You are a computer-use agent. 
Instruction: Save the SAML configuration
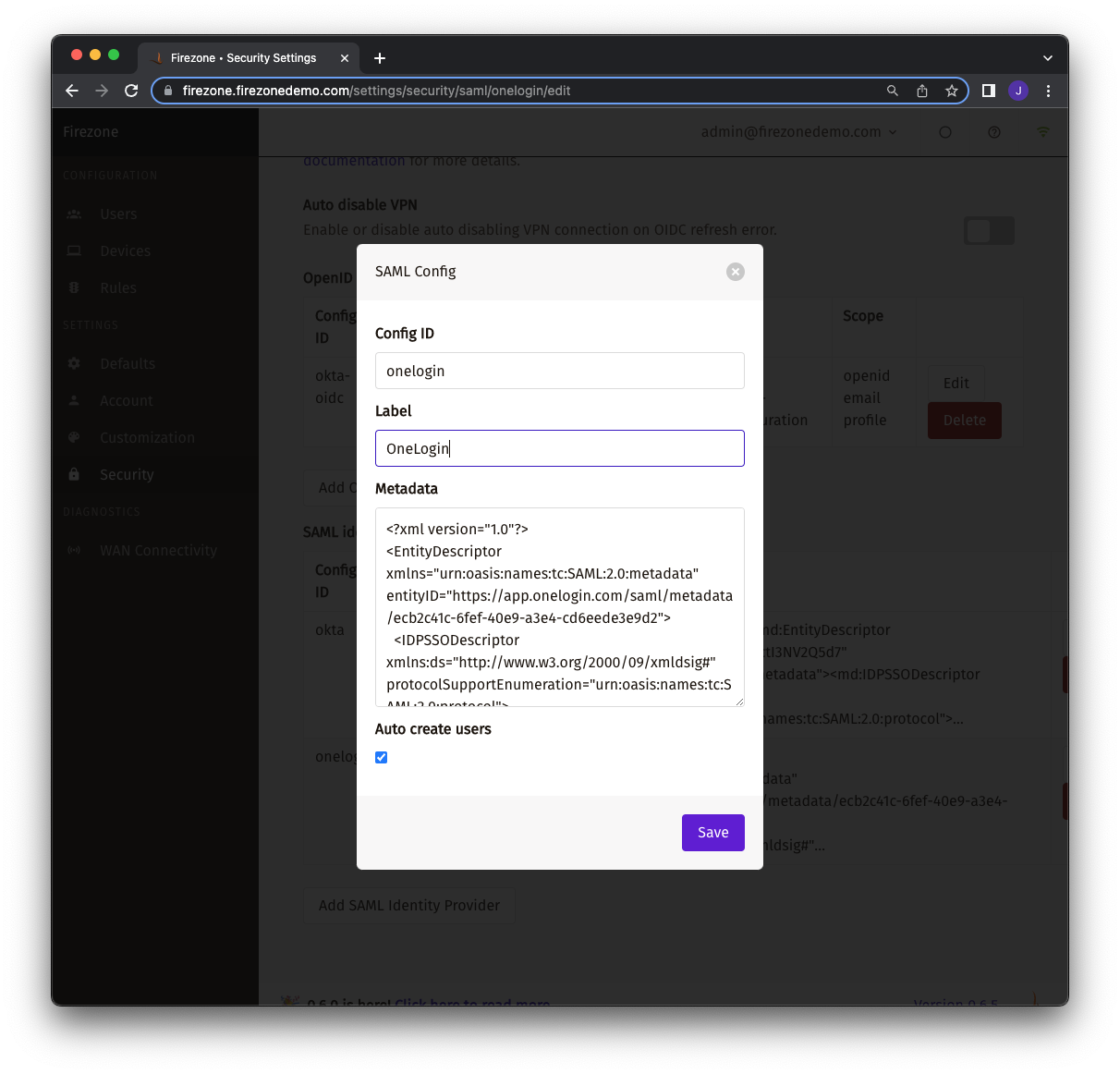click(x=713, y=833)
